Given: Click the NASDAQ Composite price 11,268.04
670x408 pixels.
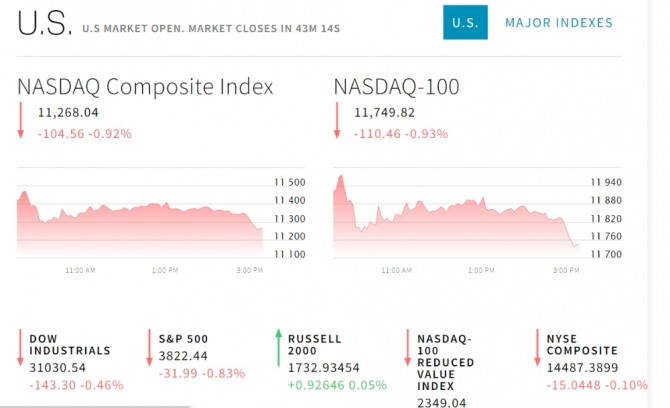Looking at the screenshot, I should coord(68,113).
